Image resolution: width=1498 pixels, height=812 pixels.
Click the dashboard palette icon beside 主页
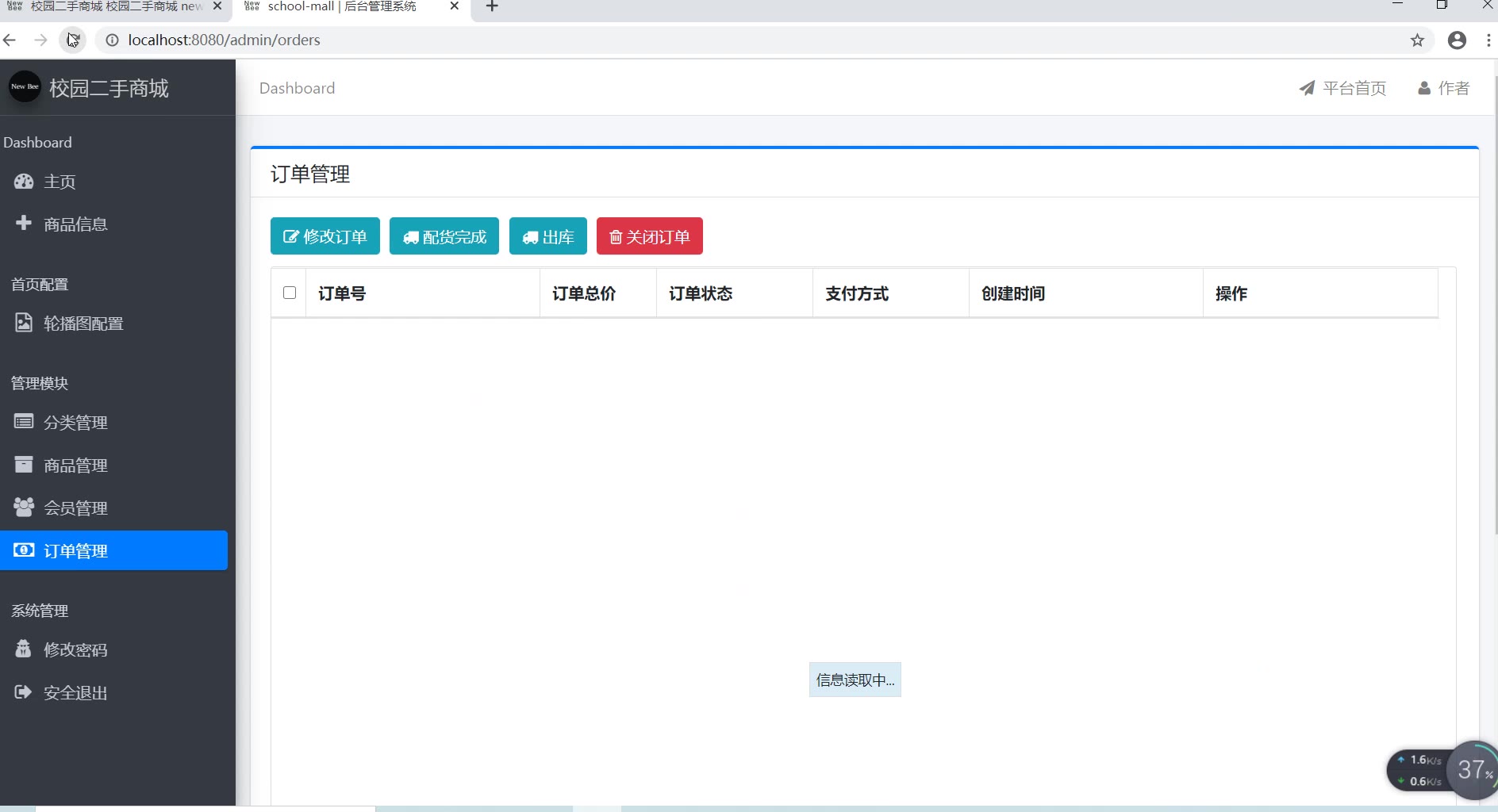pyautogui.click(x=24, y=182)
